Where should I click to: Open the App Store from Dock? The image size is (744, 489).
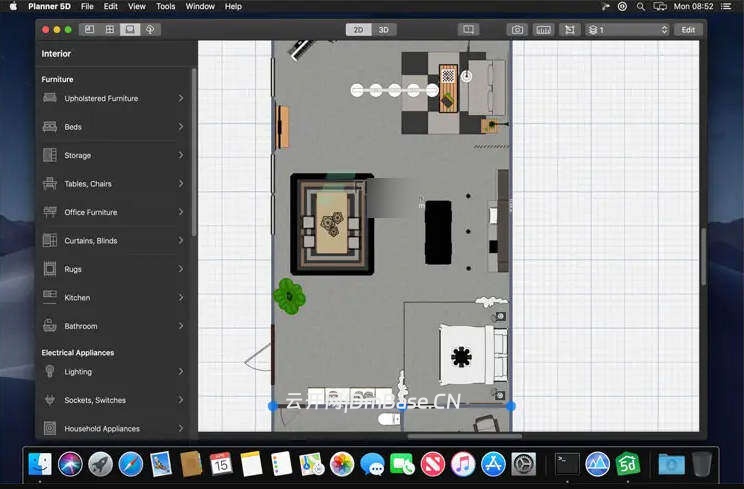coord(493,464)
